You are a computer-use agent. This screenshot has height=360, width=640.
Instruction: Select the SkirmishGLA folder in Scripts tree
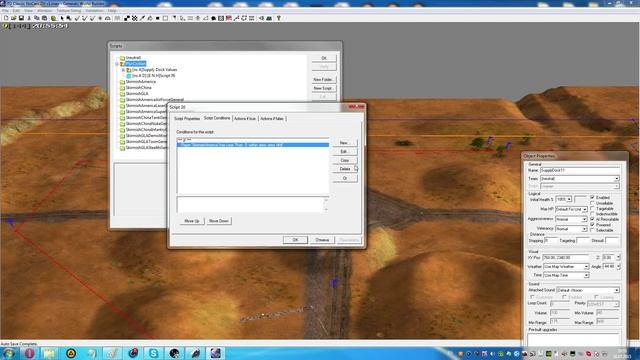[x=137, y=93]
